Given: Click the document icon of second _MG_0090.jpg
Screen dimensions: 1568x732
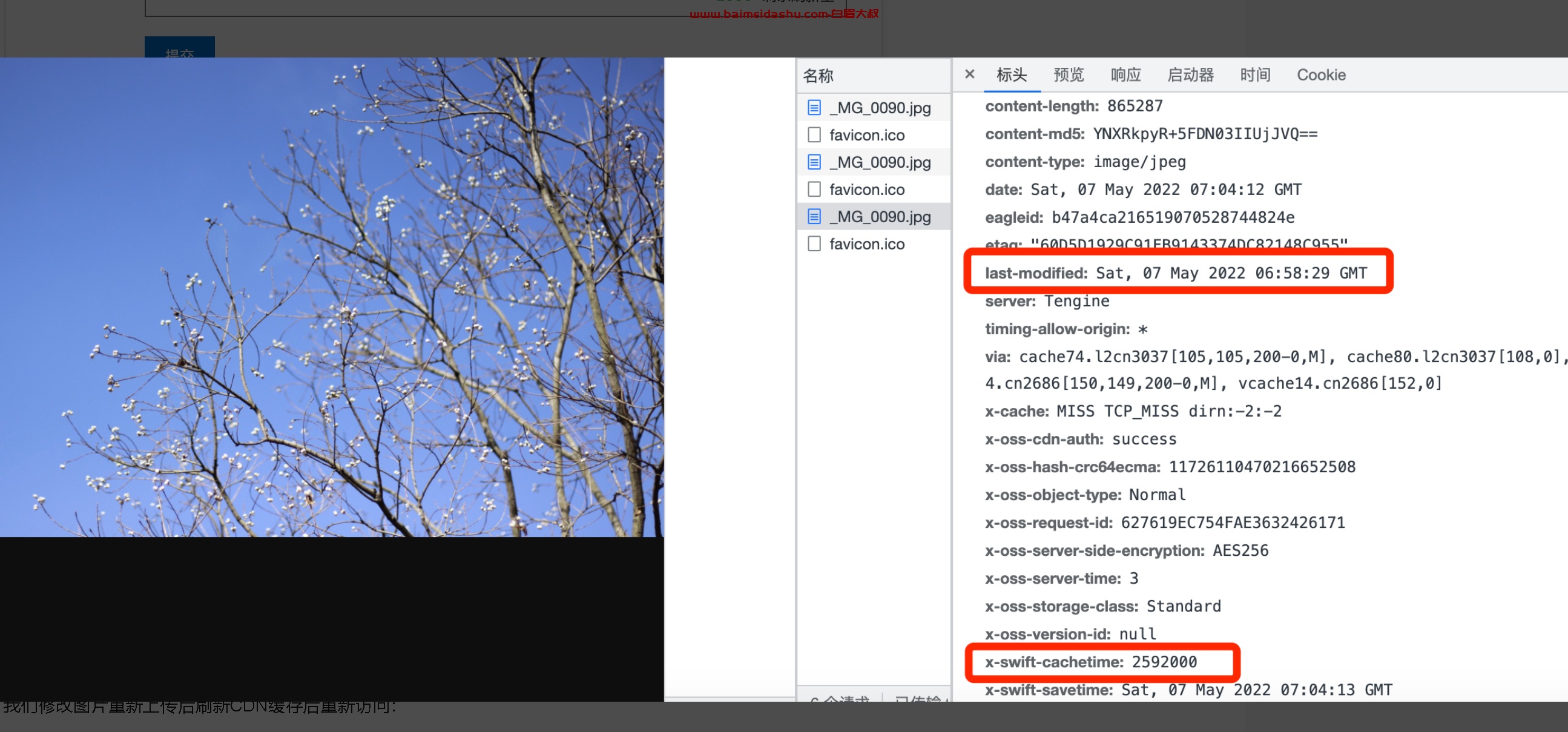Looking at the screenshot, I should pyautogui.click(x=814, y=162).
